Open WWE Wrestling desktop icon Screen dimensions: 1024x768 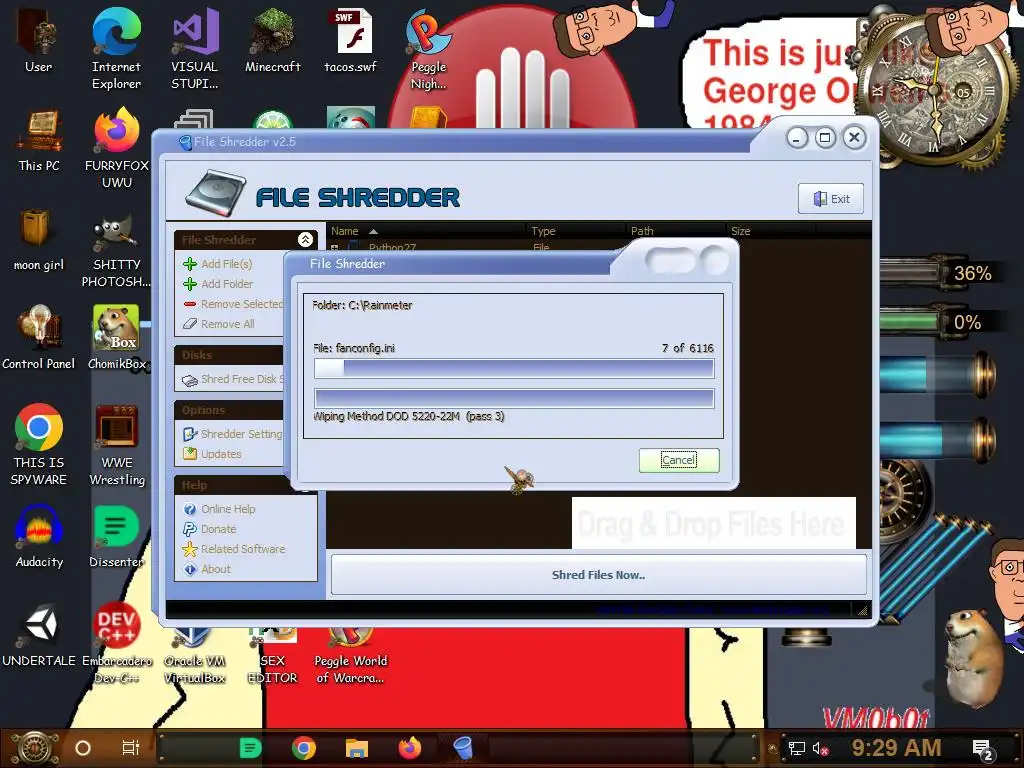pyautogui.click(x=117, y=445)
